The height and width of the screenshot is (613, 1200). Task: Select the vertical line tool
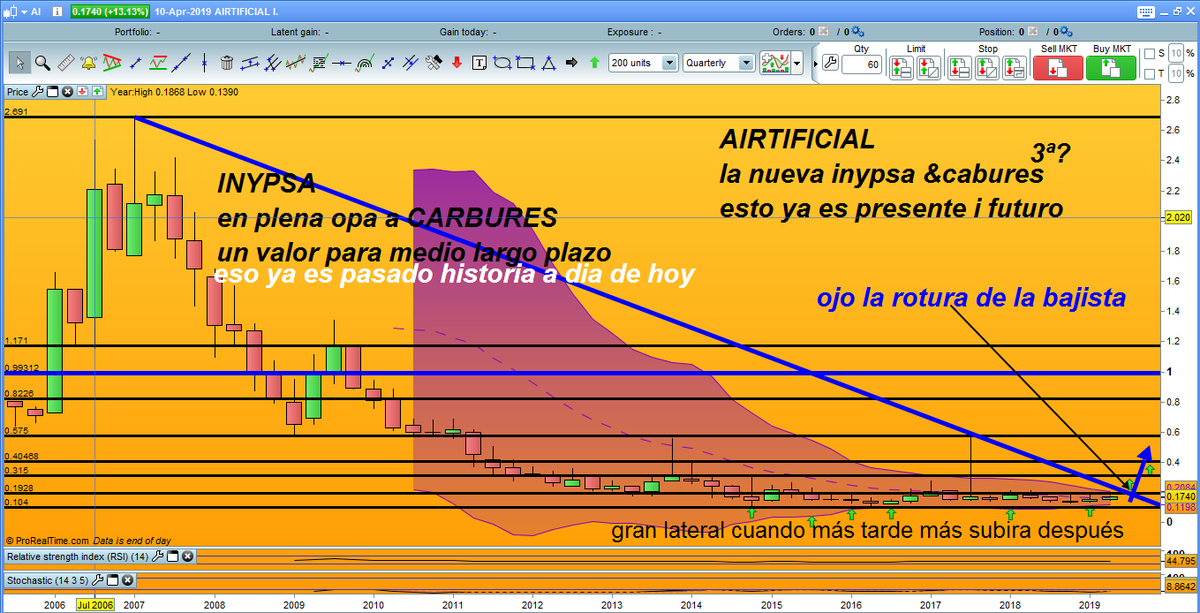tap(204, 63)
